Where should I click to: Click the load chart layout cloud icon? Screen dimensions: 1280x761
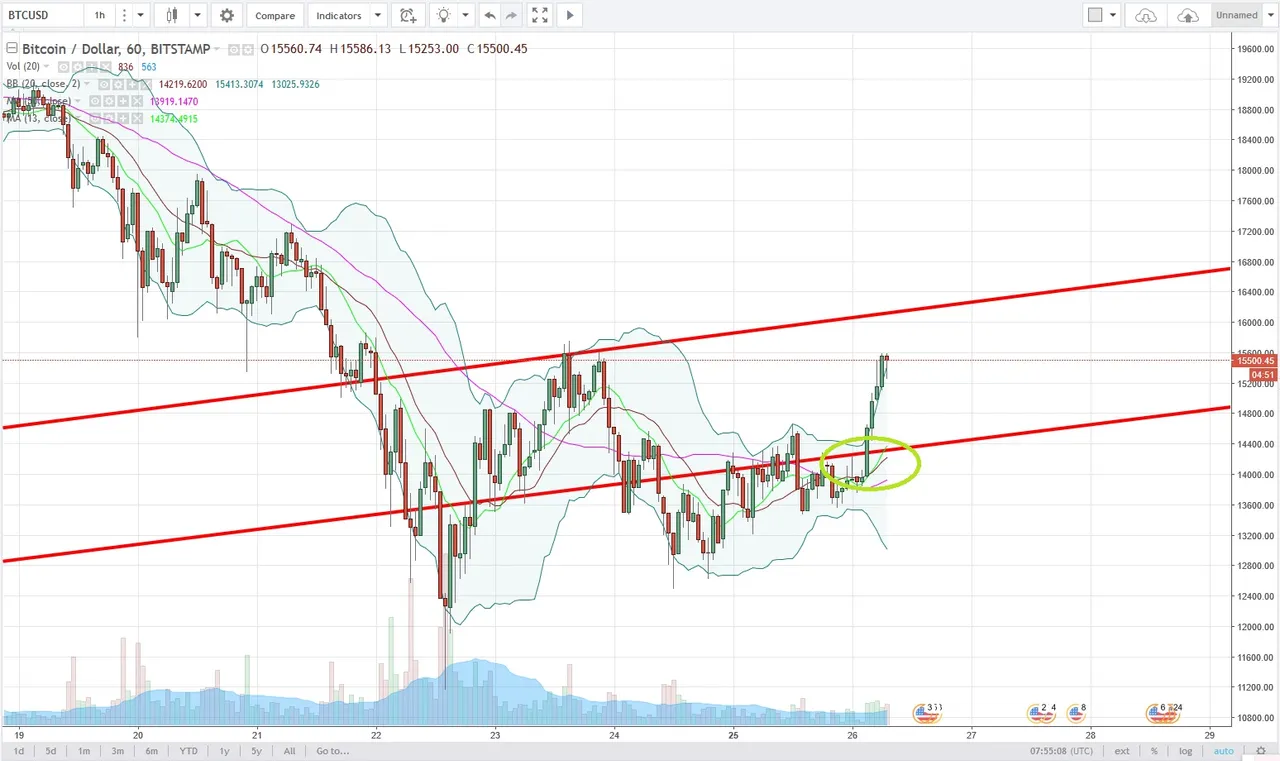[x=1146, y=15]
